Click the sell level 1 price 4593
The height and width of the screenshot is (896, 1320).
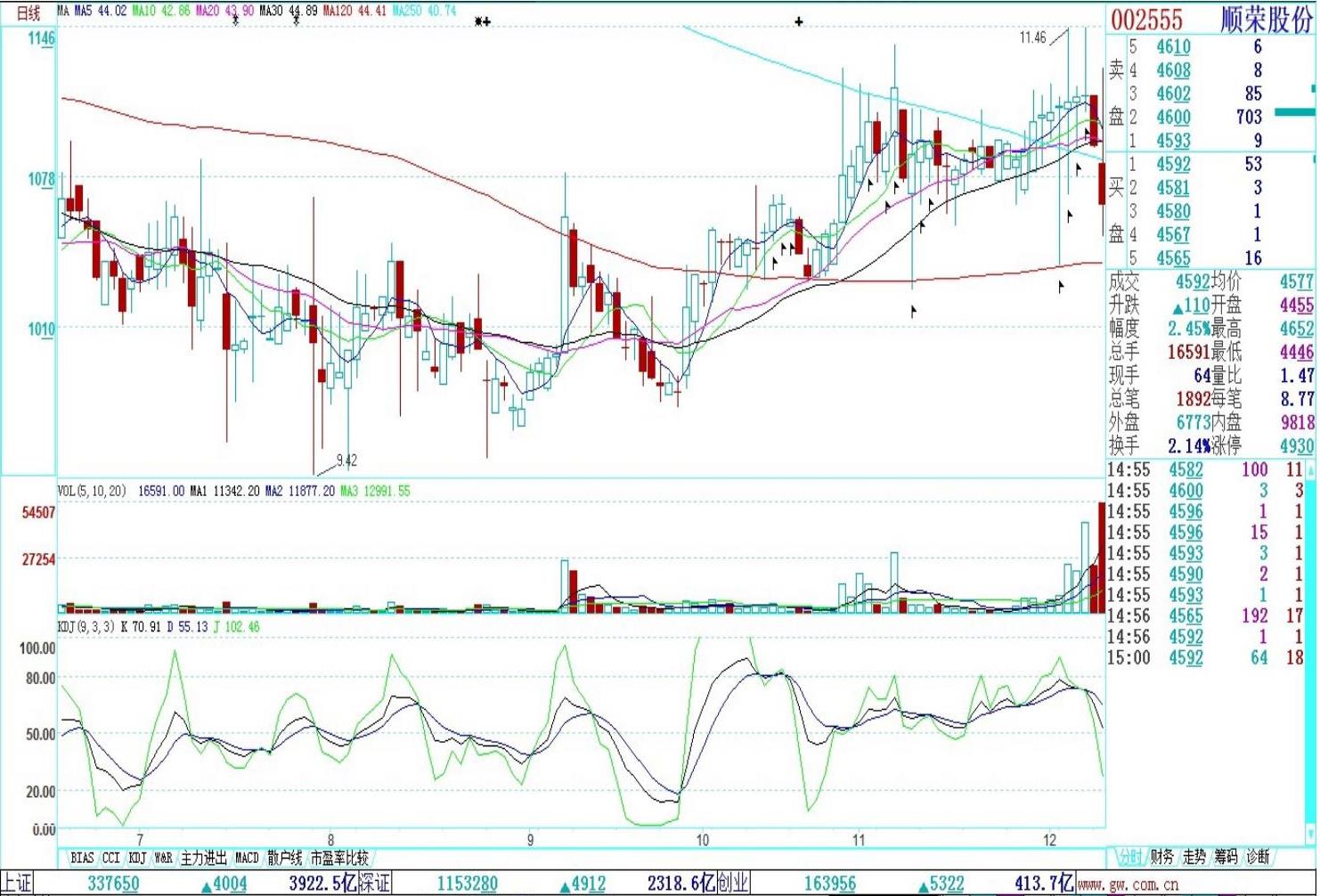coord(1173,141)
